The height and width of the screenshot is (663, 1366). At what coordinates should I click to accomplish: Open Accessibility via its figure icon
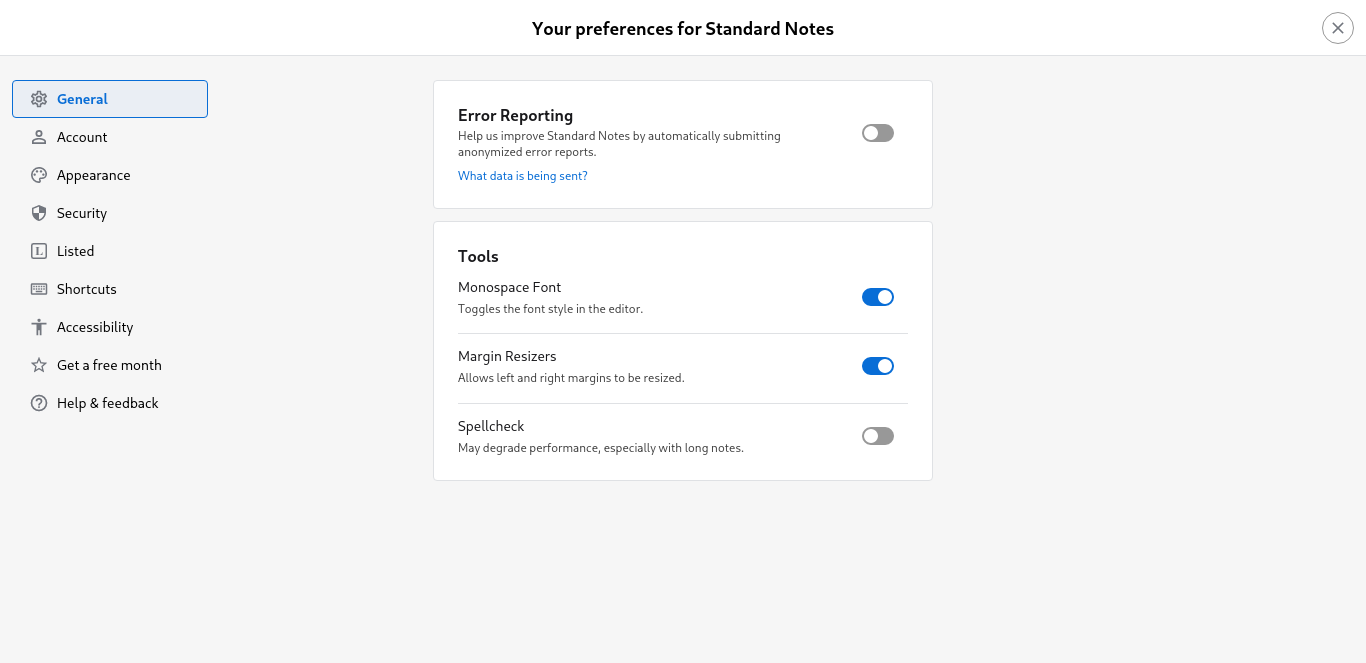point(38,327)
